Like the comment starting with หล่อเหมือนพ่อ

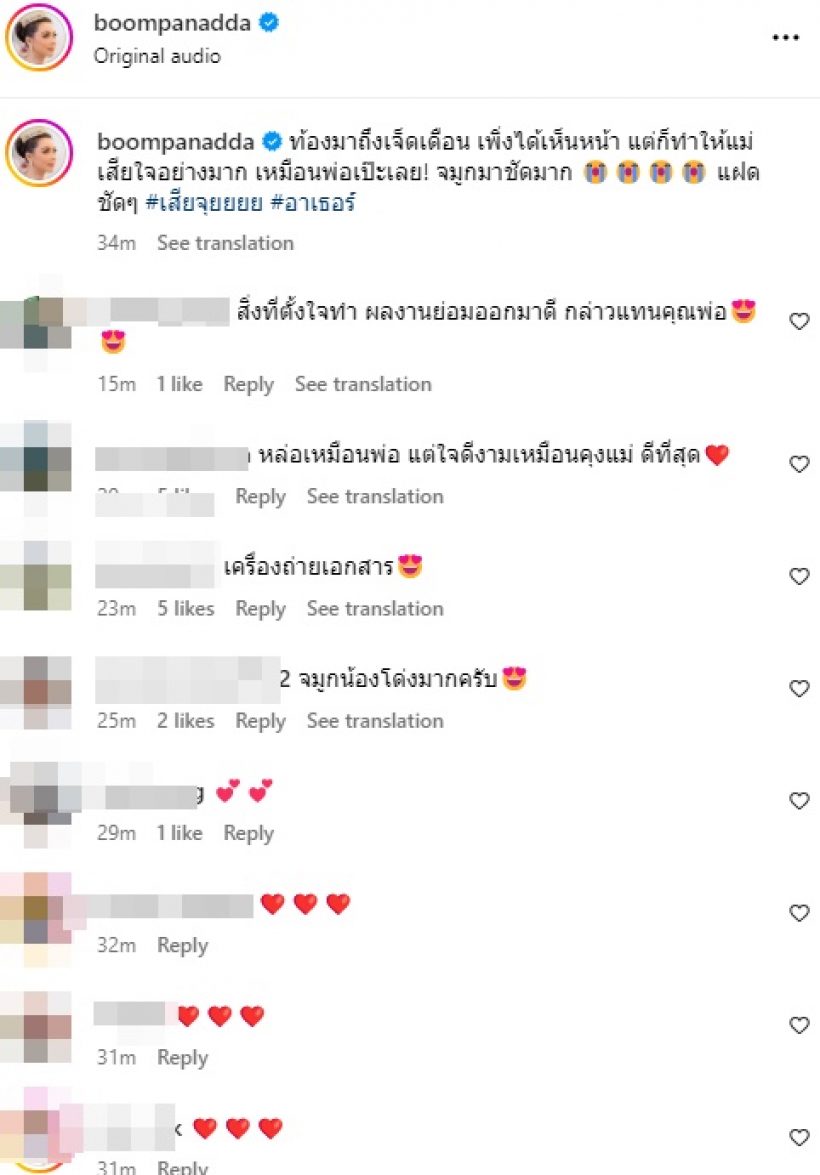click(x=799, y=464)
